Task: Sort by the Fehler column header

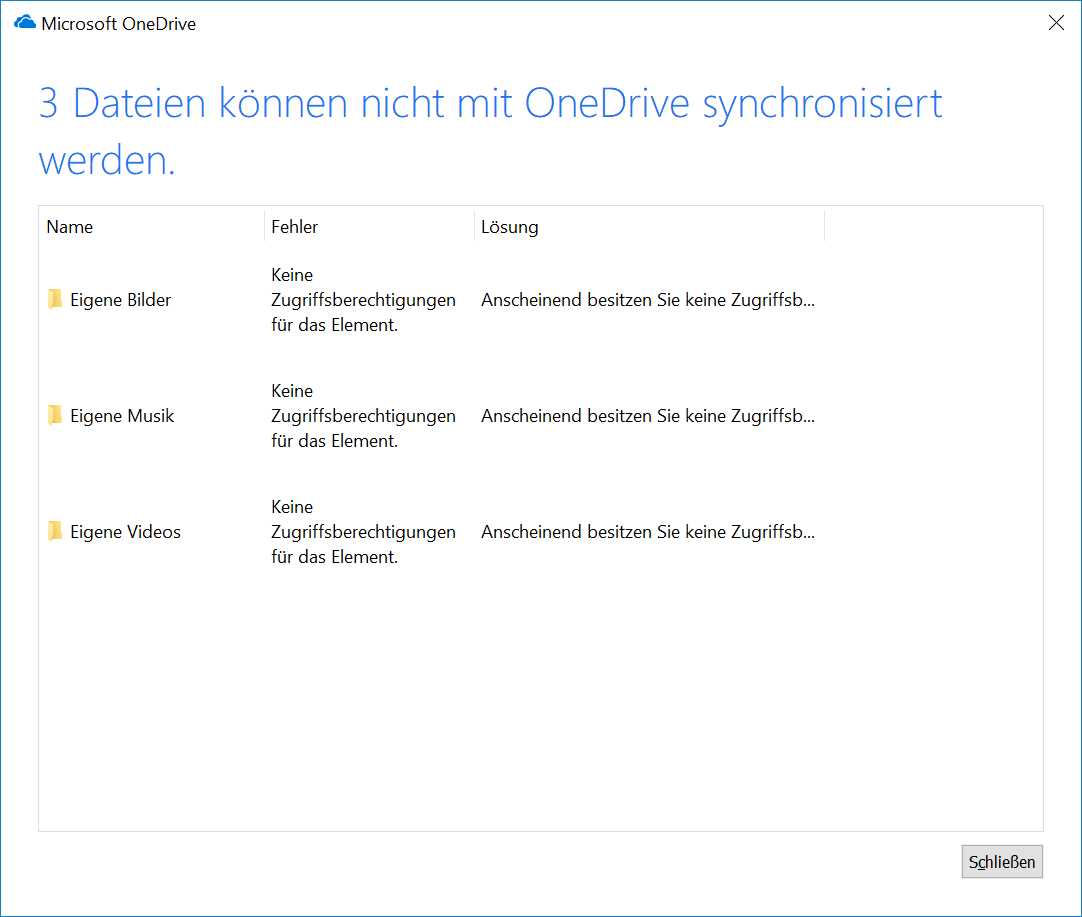Action: tap(369, 227)
